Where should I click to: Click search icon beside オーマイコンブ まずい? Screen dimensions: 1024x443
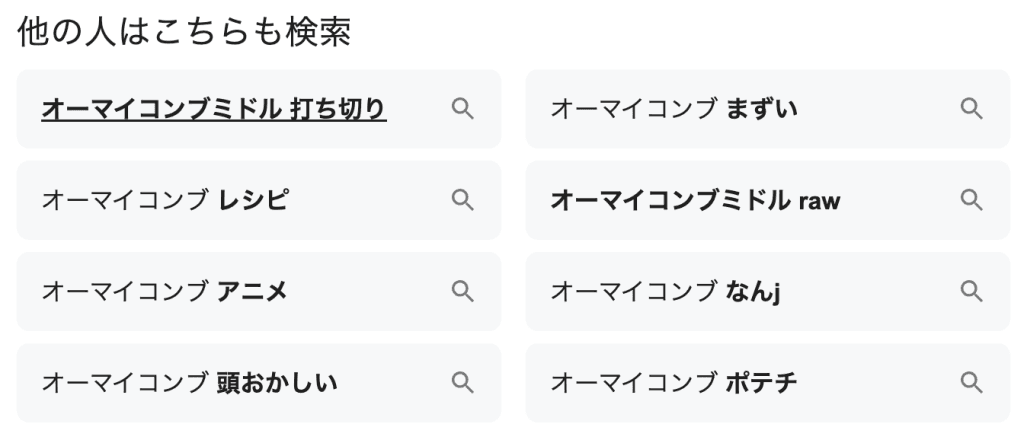[971, 109]
